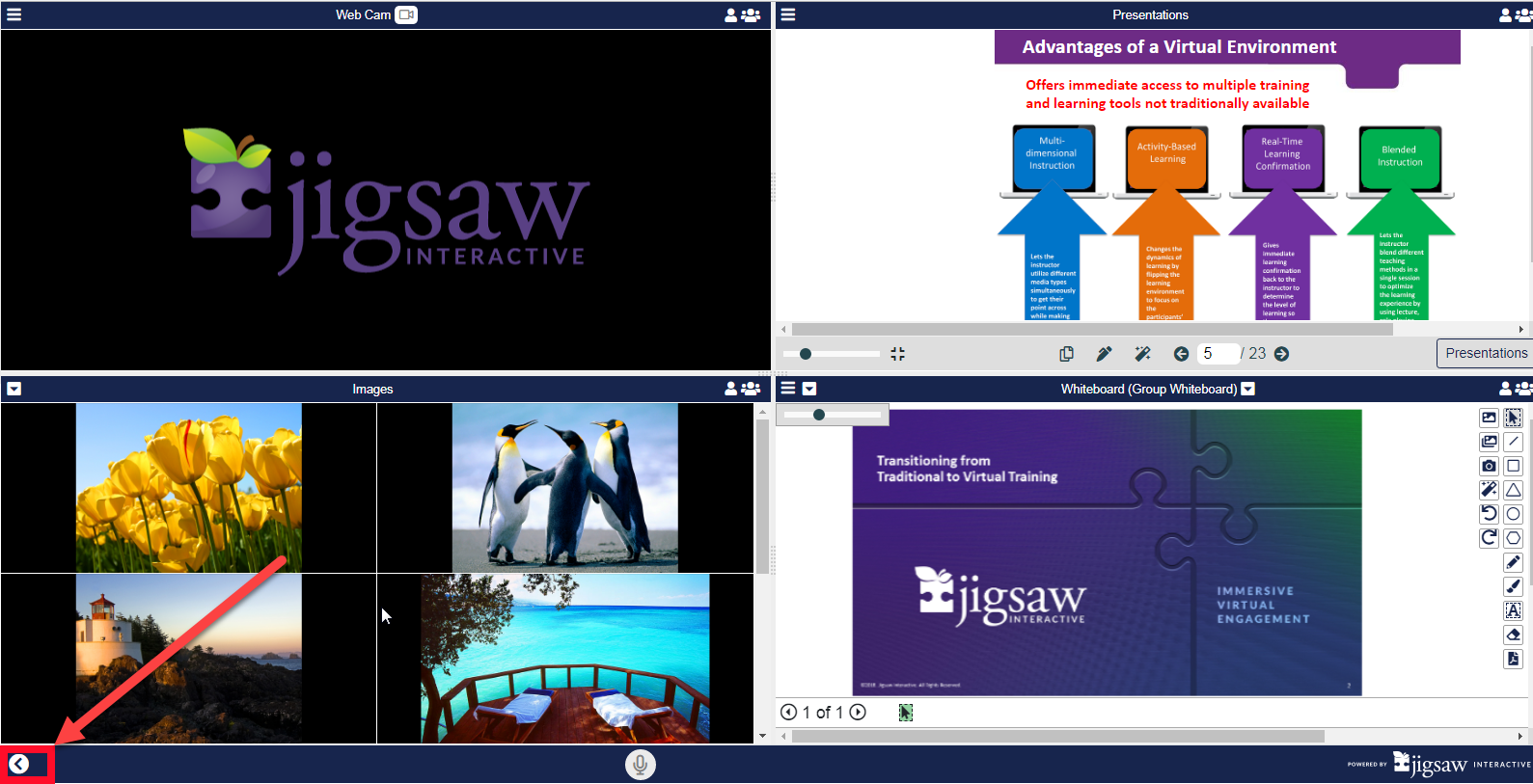The image size is (1533, 784).
Task: Open the Web Cam panel hamburger menu
Action: pos(14,14)
